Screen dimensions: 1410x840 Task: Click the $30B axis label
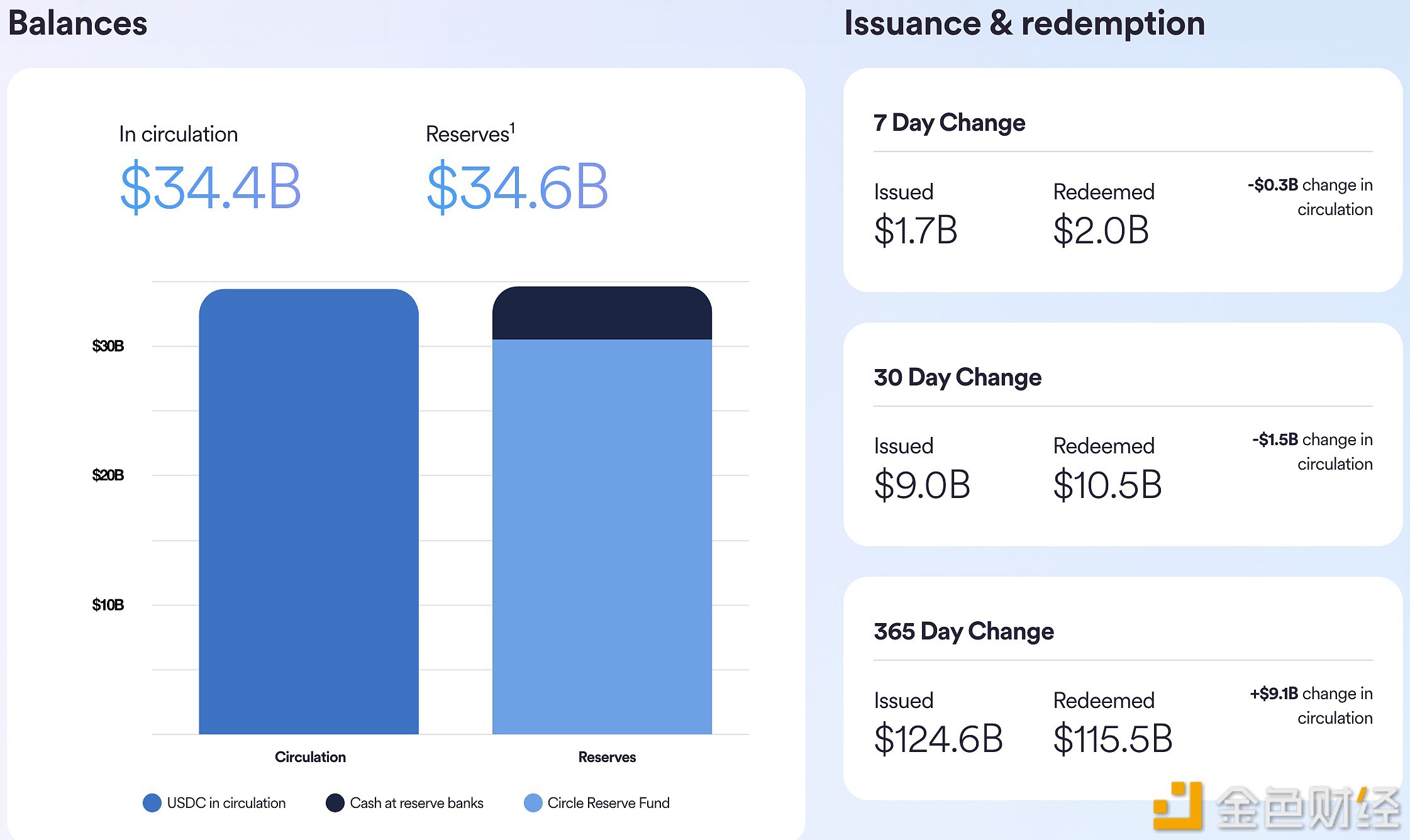tap(108, 346)
